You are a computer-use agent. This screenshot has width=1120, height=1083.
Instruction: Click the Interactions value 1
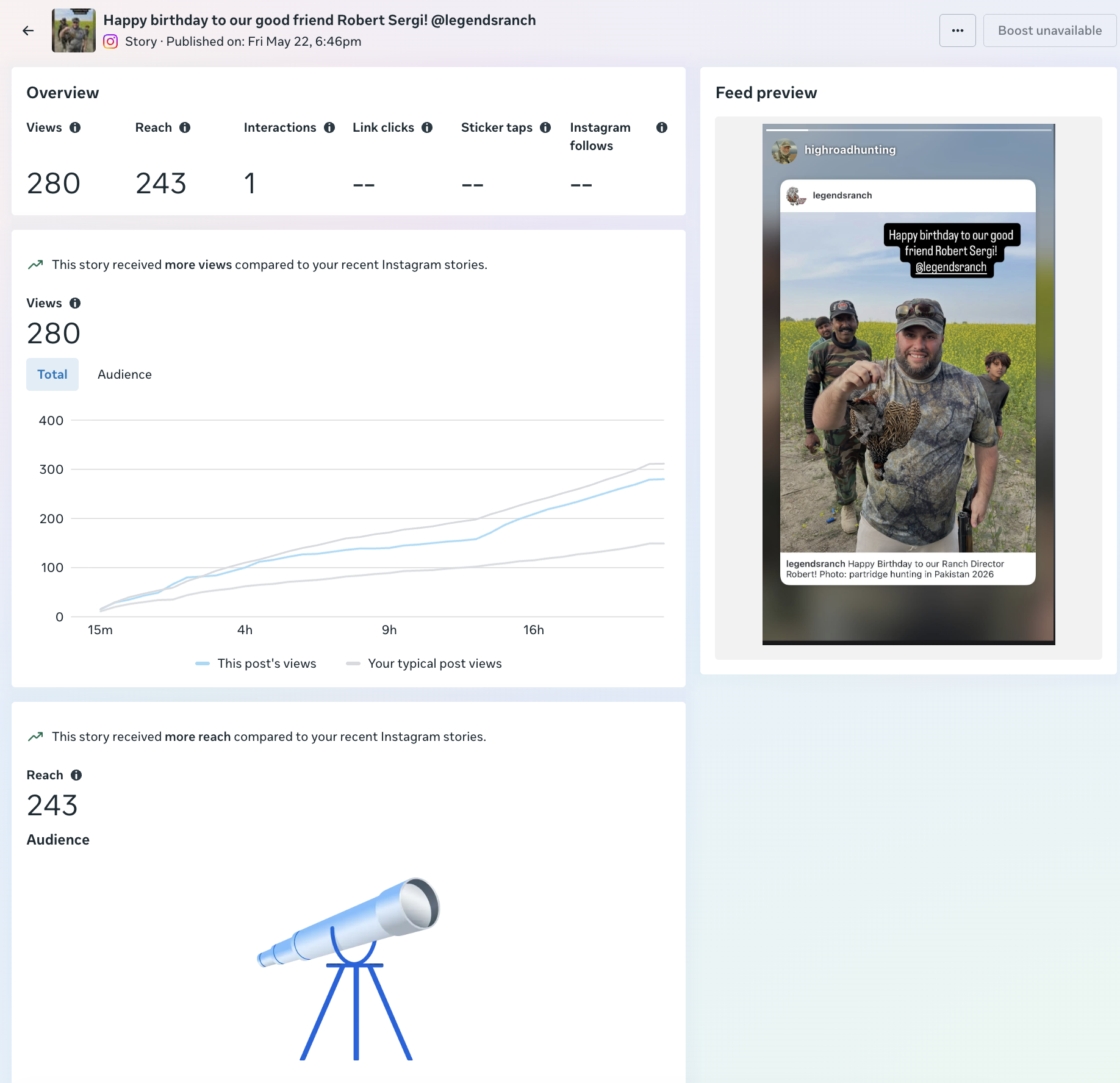249,184
